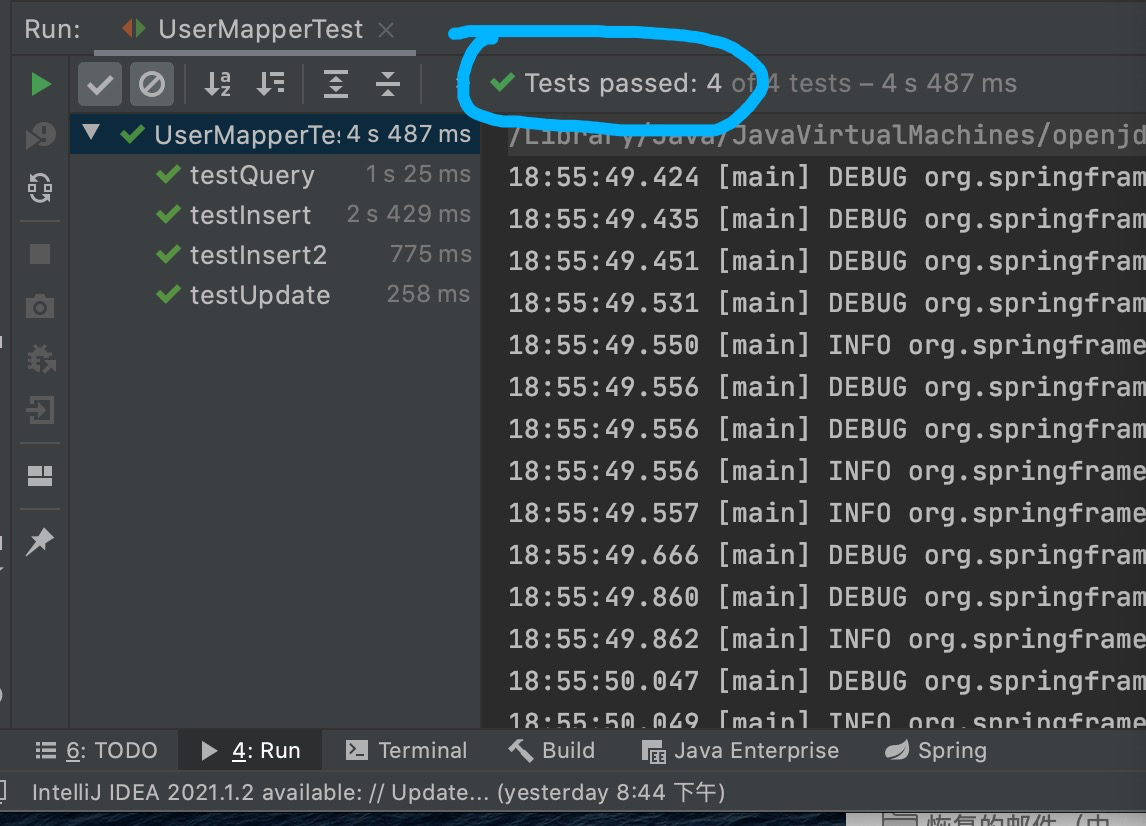
Task: Click the IntelliJ IDEA update notification text
Action: point(376,793)
